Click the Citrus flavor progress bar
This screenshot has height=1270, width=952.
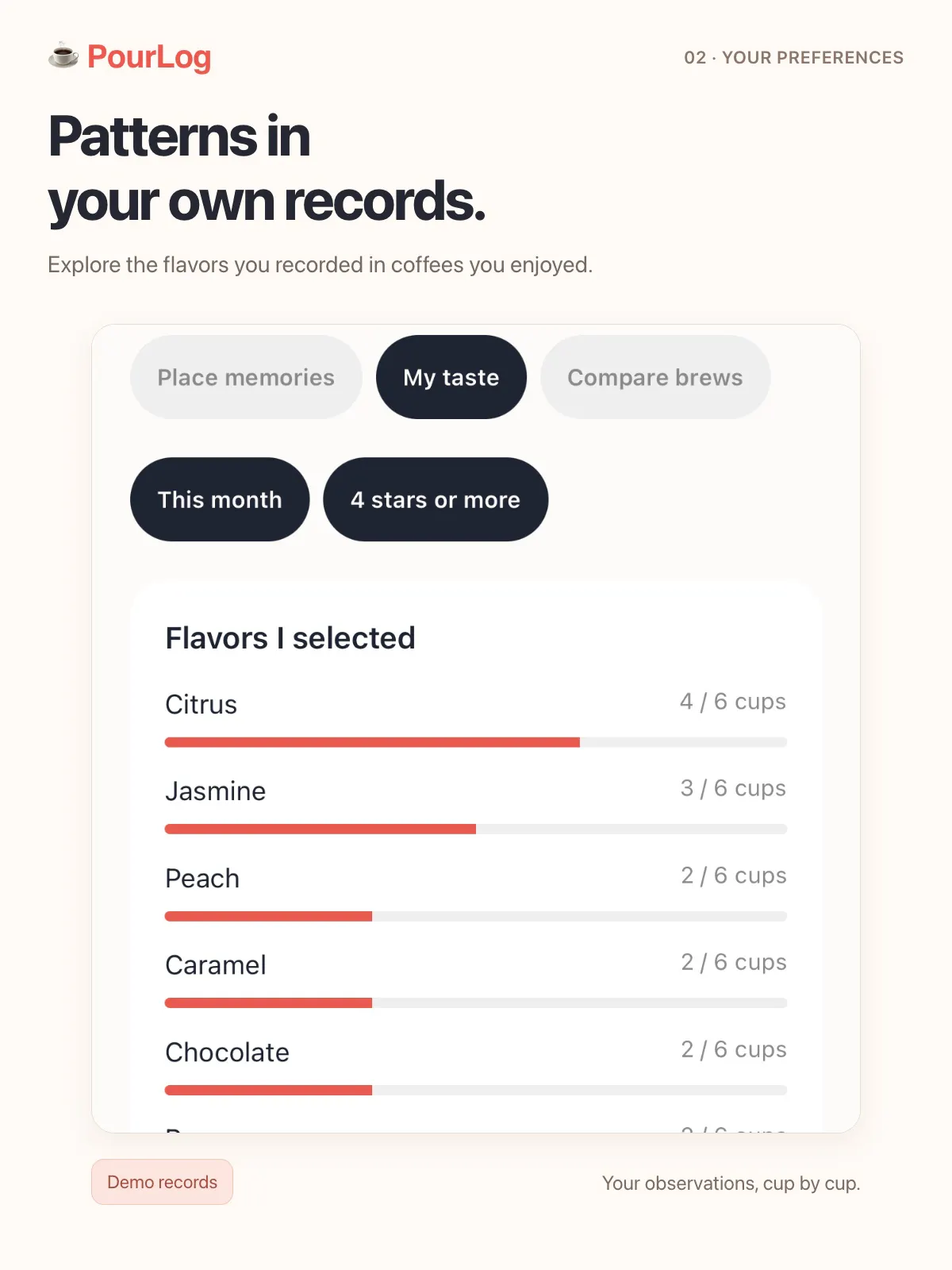pos(476,742)
